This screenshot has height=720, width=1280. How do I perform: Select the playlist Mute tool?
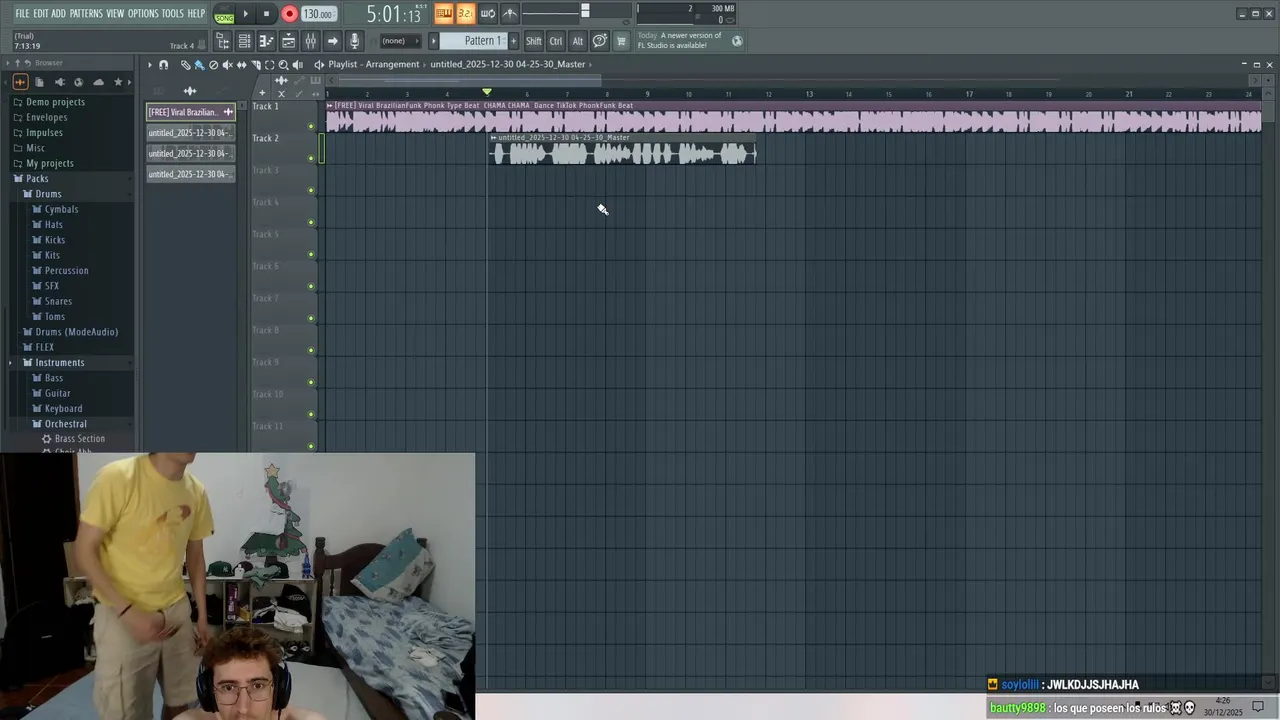(227, 65)
